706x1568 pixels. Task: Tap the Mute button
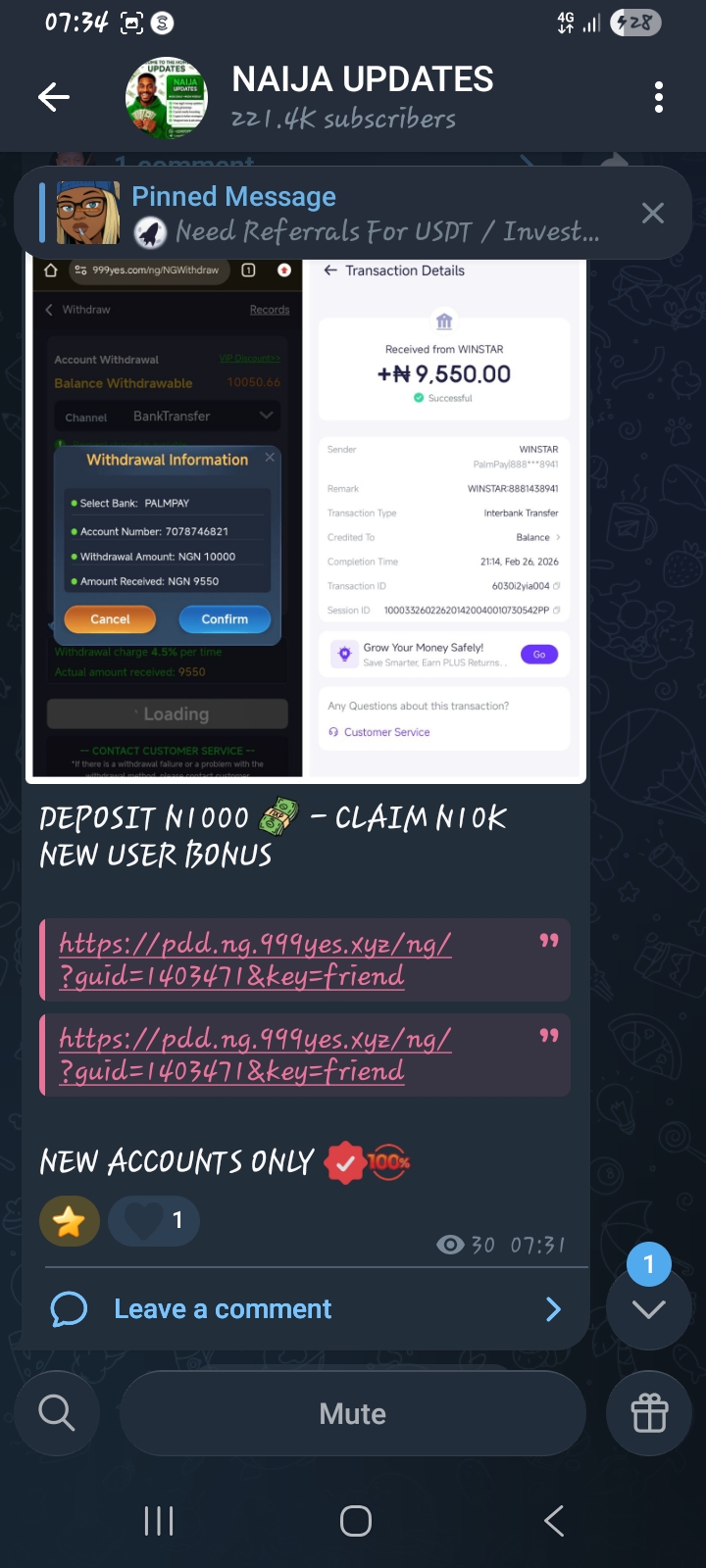point(353,1413)
